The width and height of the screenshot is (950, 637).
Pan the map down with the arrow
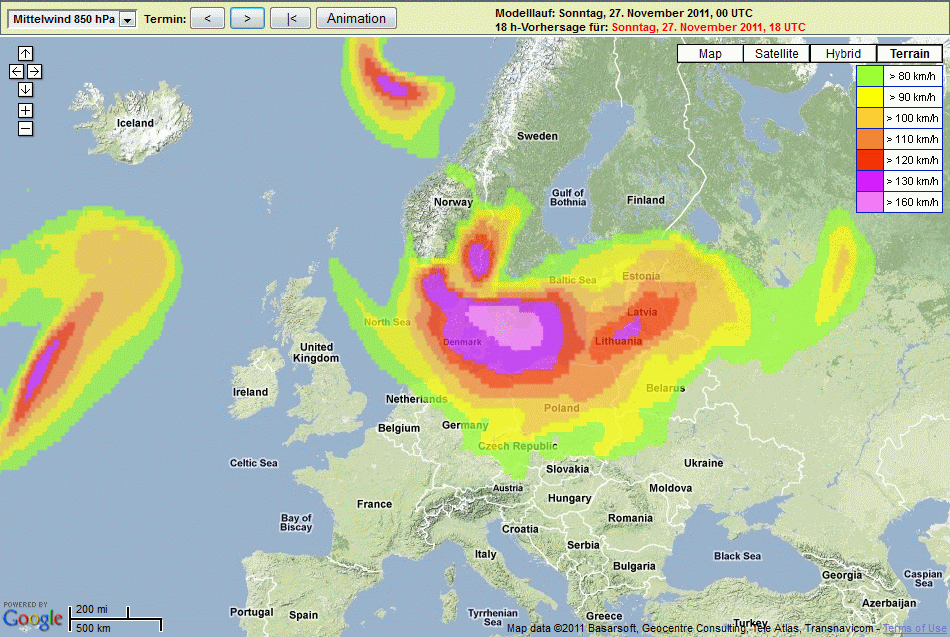25,90
